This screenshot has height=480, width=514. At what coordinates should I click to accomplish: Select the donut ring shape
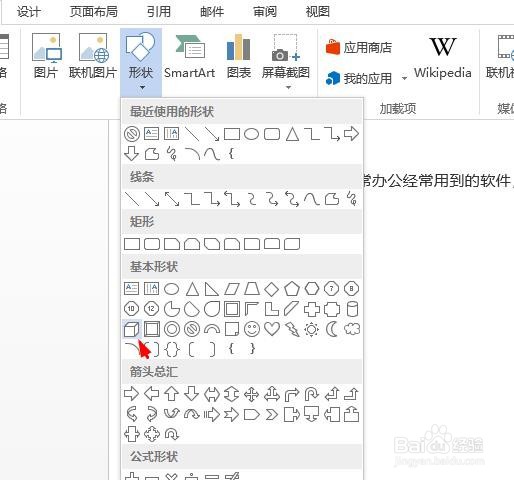coord(172,329)
